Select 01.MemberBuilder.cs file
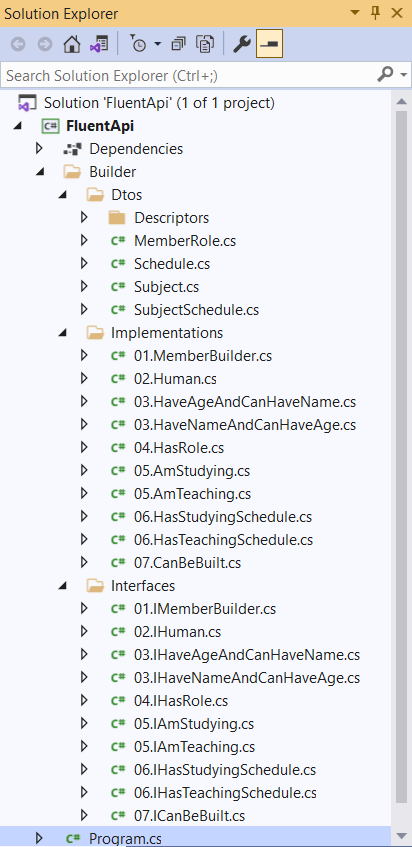 203,355
